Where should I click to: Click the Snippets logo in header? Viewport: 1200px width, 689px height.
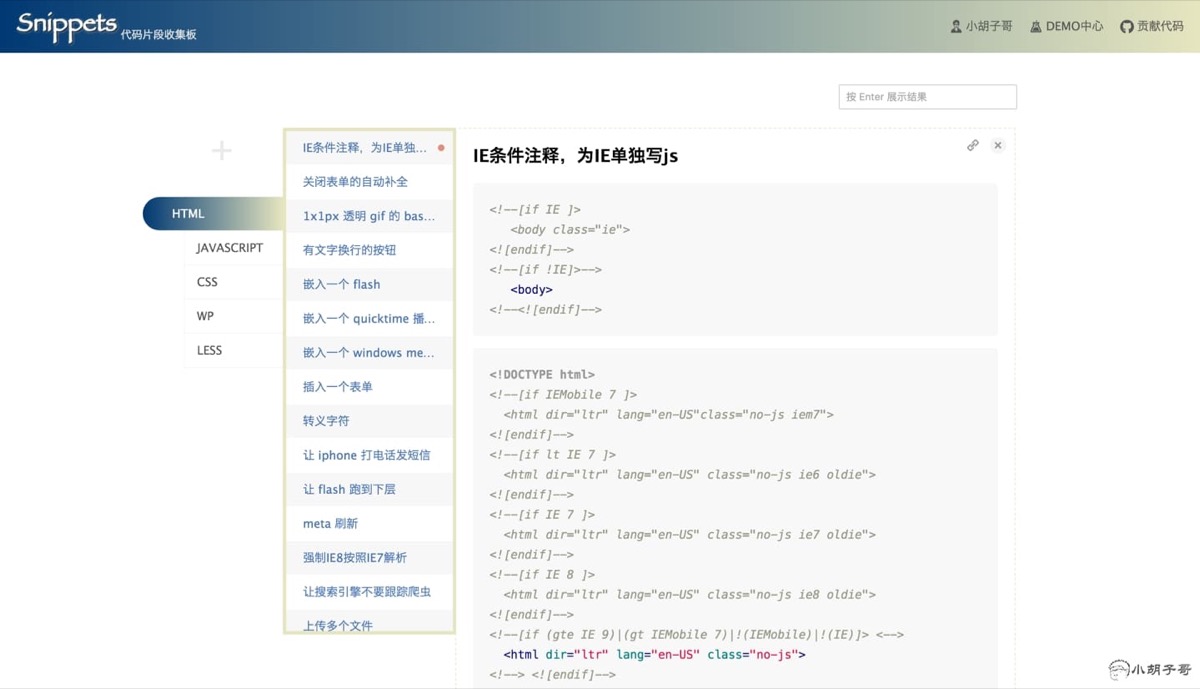[x=67, y=26]
